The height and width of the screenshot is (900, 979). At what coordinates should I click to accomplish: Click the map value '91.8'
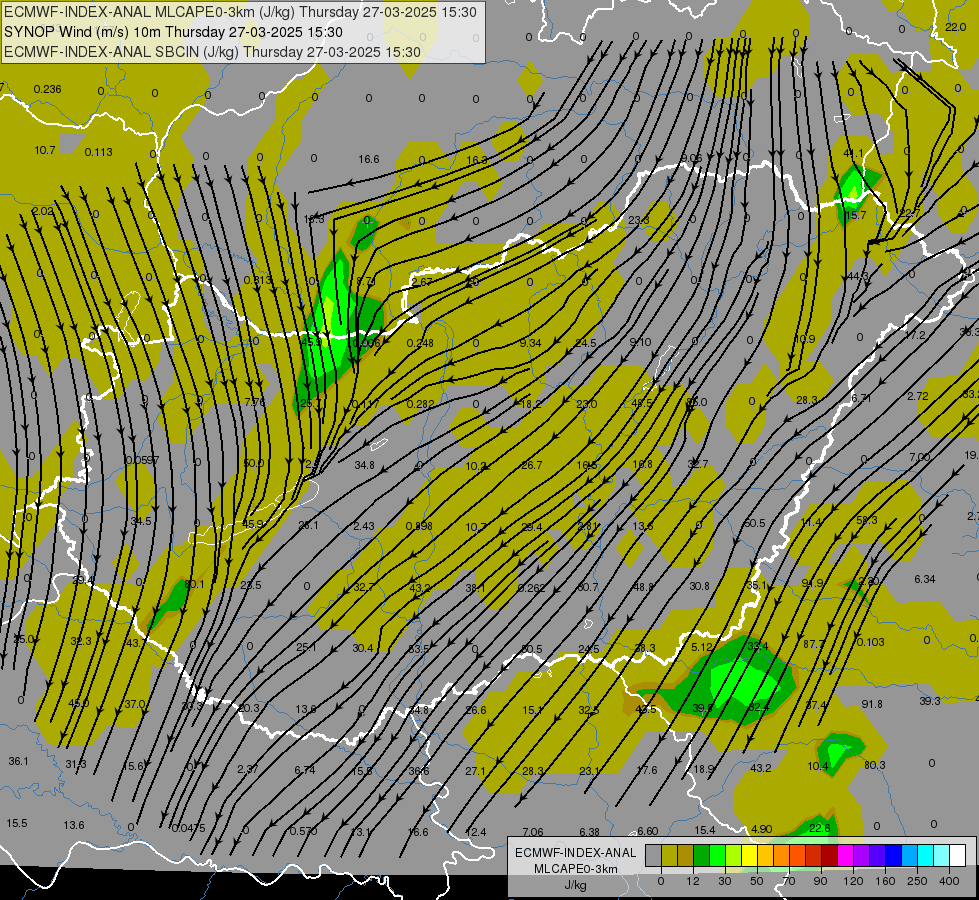pyautogui.click(x=872, y=704)
